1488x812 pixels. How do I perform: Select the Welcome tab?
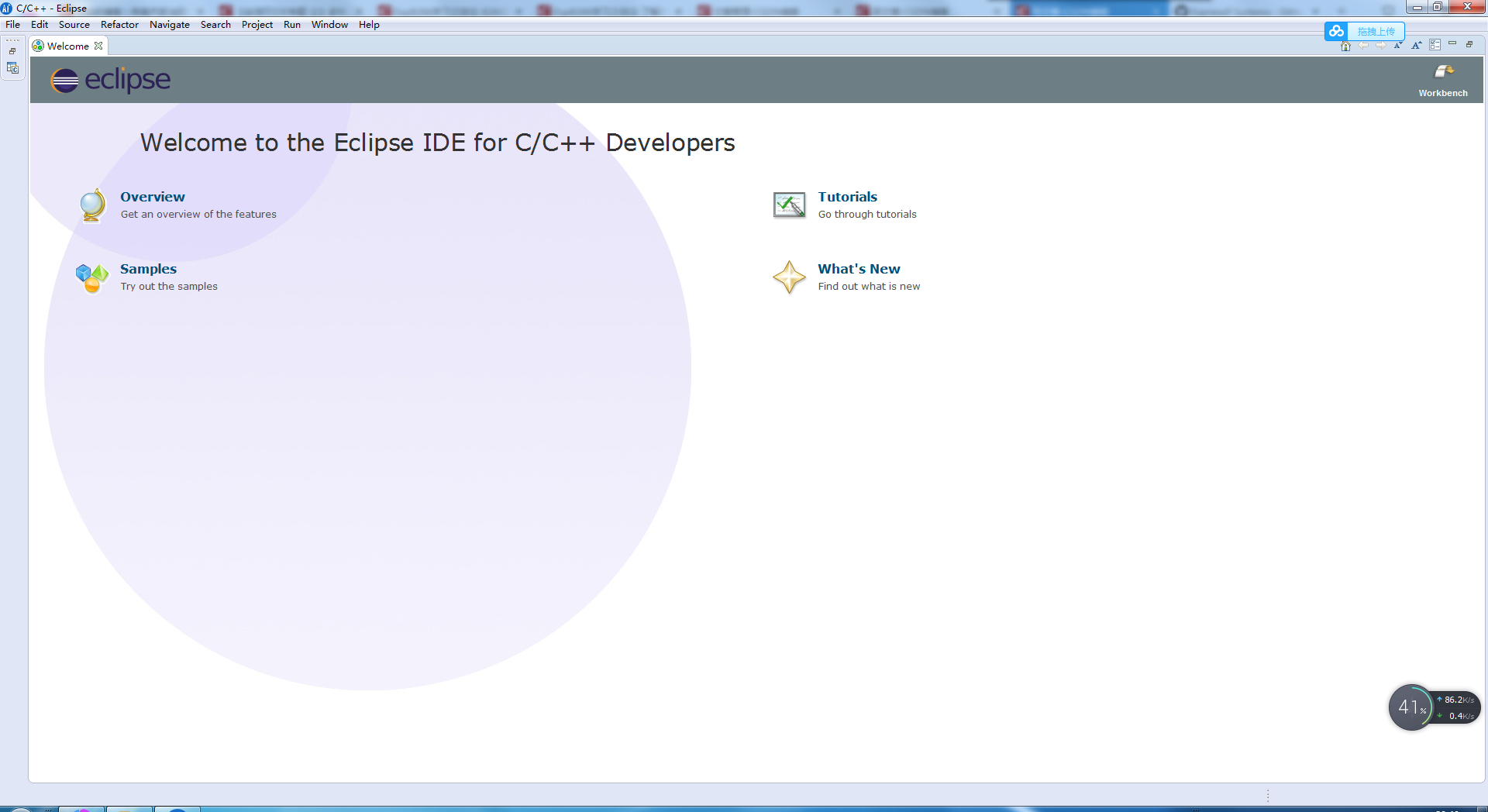click(68, 46)
